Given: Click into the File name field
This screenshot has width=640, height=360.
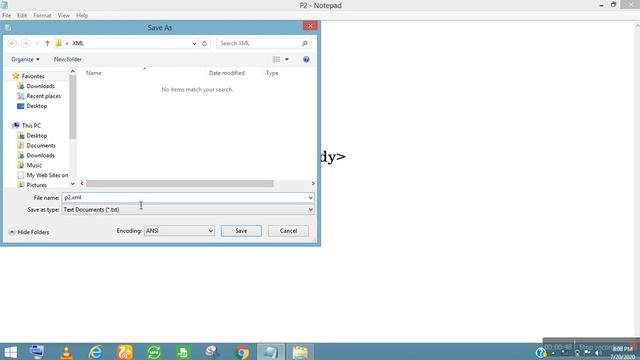Looking at the screenshot, I should pos(184,198).
